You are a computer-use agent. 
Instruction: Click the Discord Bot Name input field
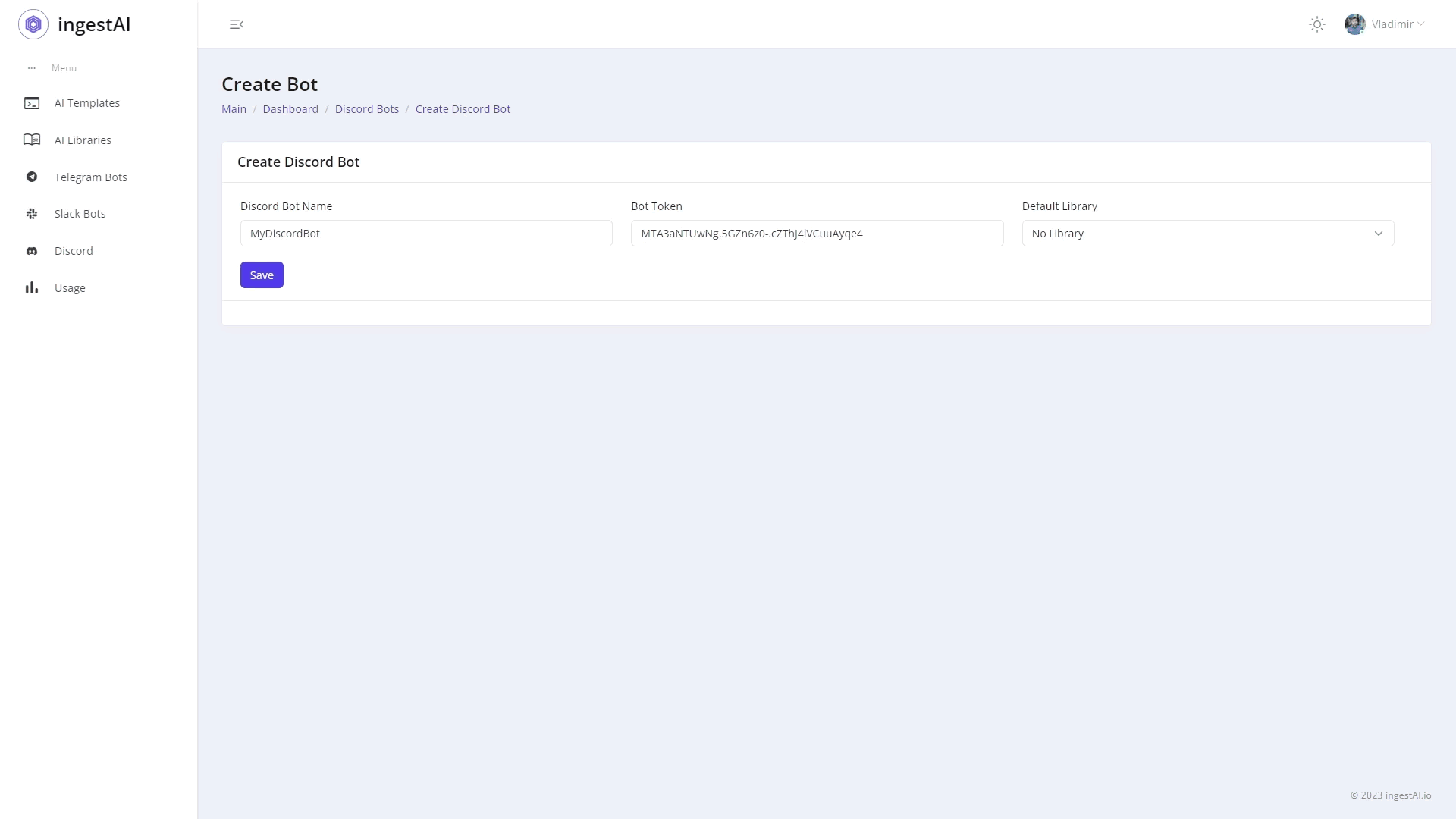[x=426, y=233]
